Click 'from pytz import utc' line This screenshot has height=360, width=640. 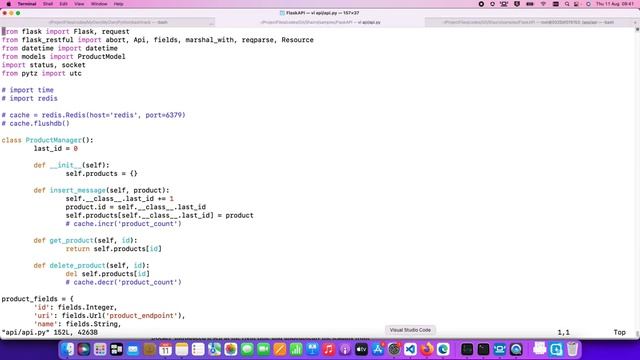click(42, 73)
